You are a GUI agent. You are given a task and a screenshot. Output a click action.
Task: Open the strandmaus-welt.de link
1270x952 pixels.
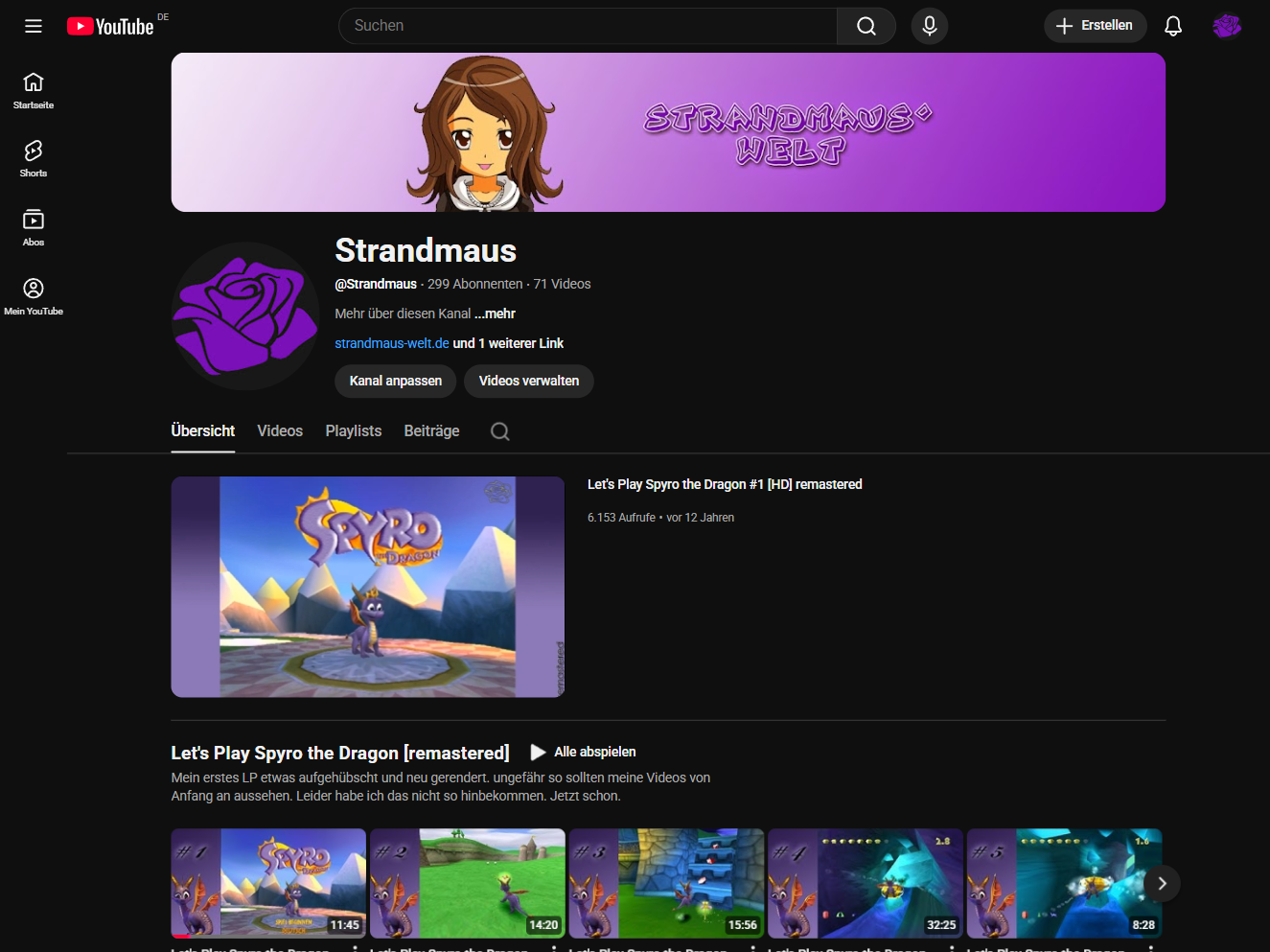[391, 343]
